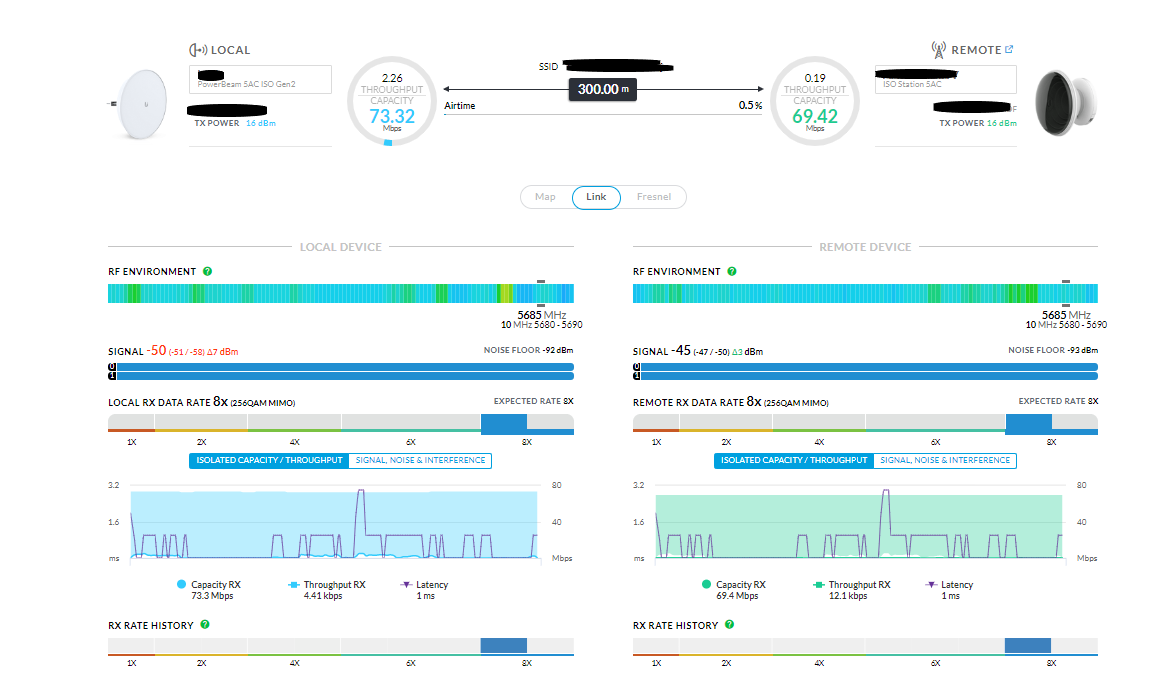Switch to the Fresnel view tab

654,197
